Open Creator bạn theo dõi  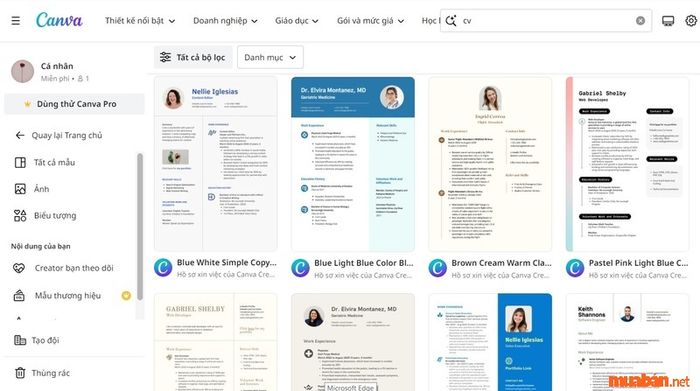pos(74,268)
